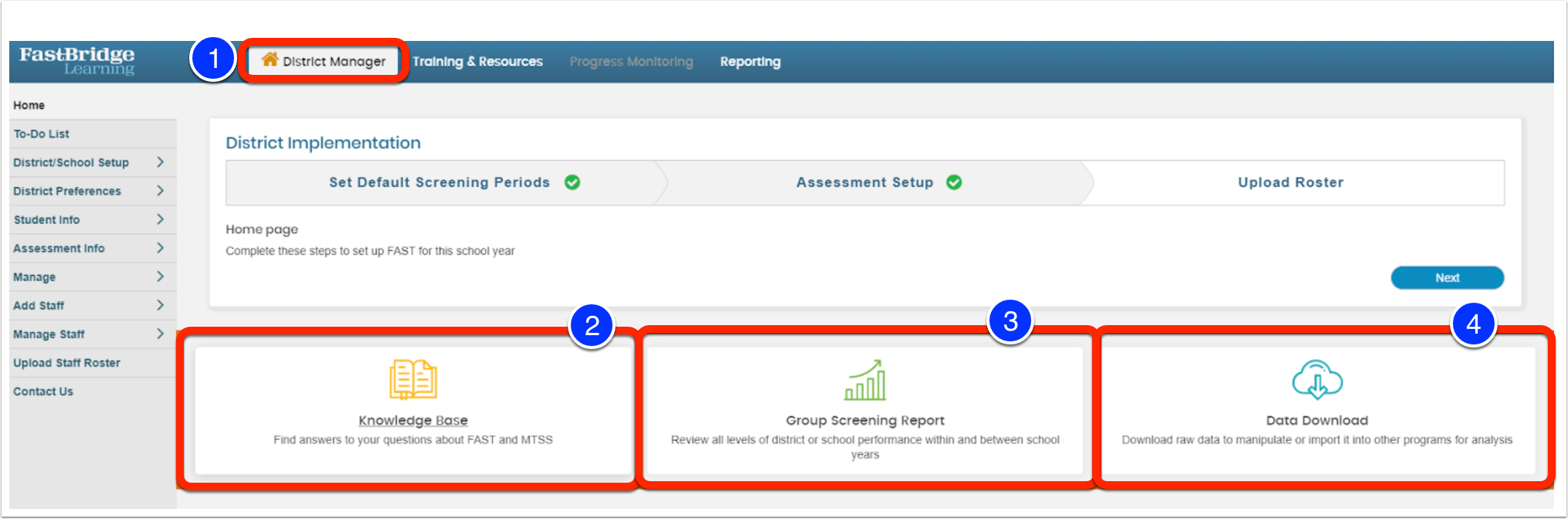1568x519 pixels.
Task: Select Home in the sidebar
Action: (x=29, y=105)
